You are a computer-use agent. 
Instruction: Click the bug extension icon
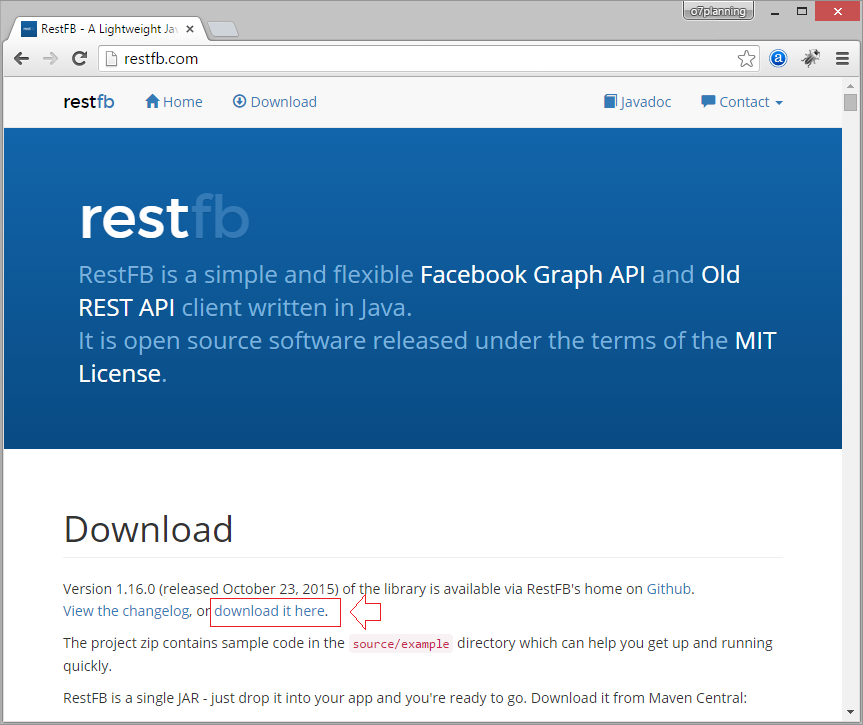click(810, 58)
